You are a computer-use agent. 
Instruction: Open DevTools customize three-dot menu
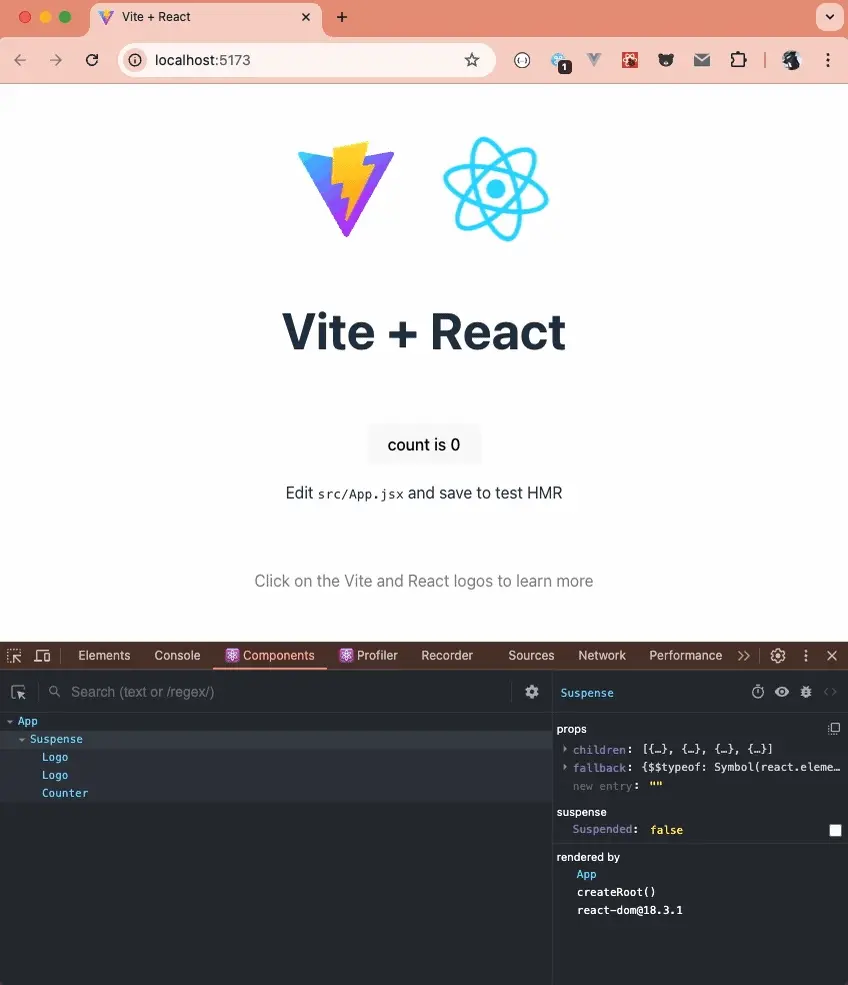(806, 656)
